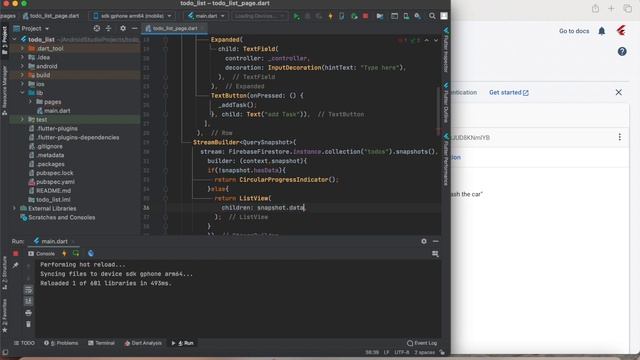Click Hot Reload lightning icon in Run panel
Viewport: 640px width, 360px height.
pyautogui.click(x=64, y=253)
